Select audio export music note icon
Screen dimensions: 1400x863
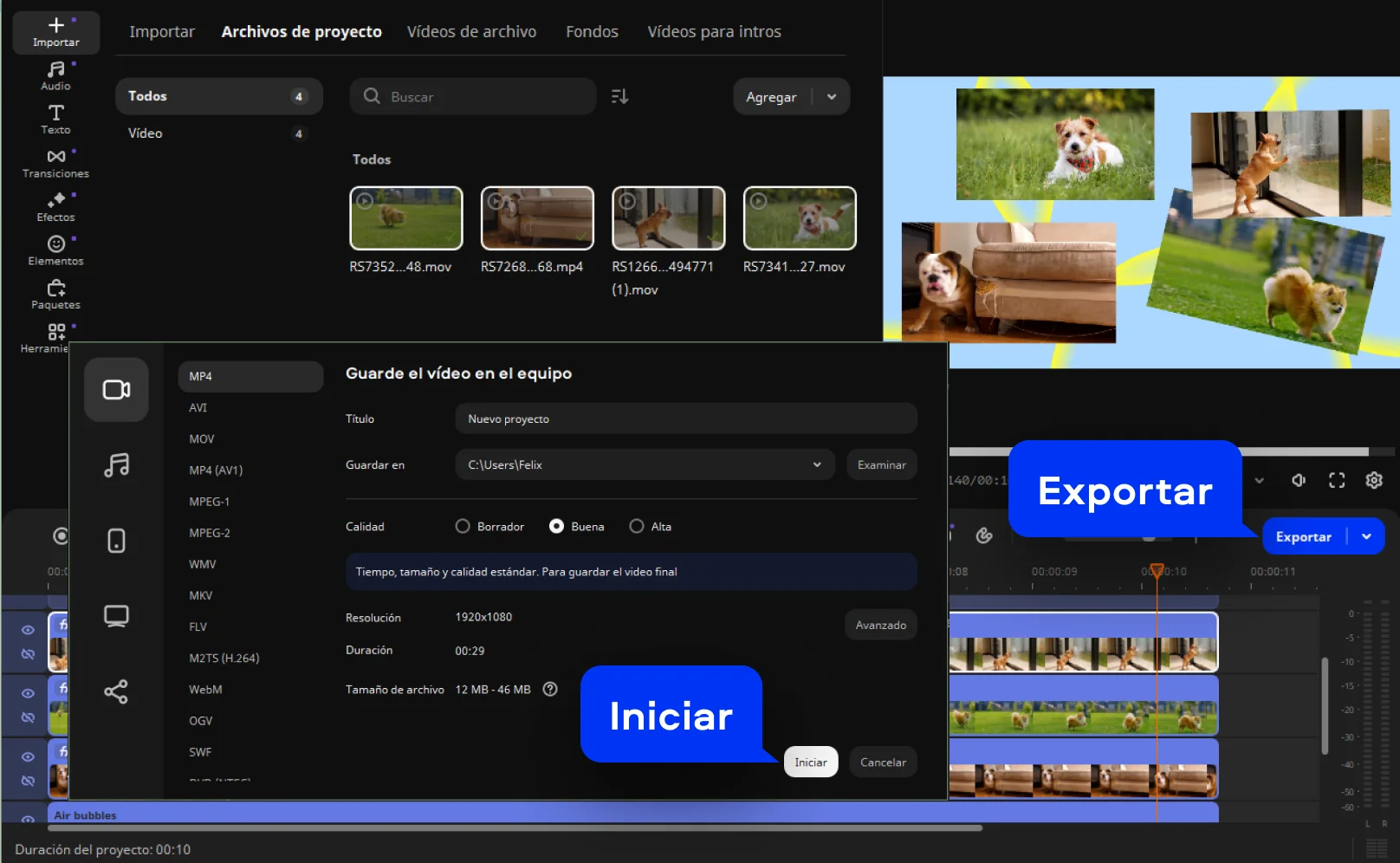[x=116, y=465]
